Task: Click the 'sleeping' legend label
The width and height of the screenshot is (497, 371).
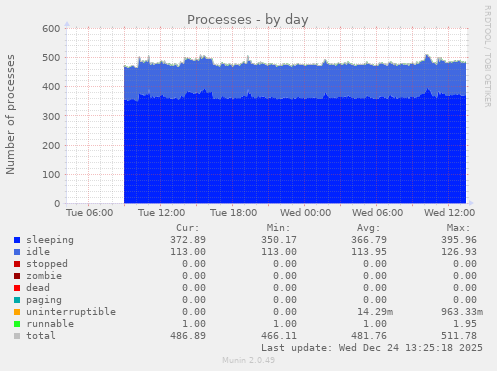Action: [50, 240]
